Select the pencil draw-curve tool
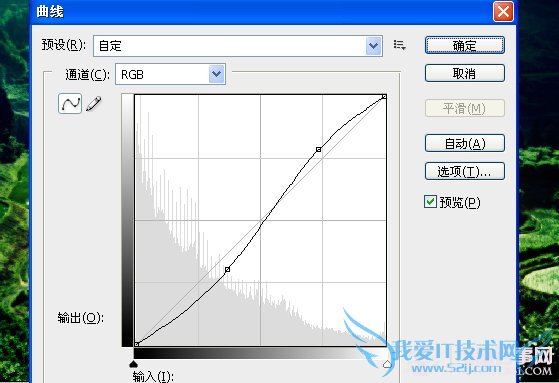 point(94,104)
